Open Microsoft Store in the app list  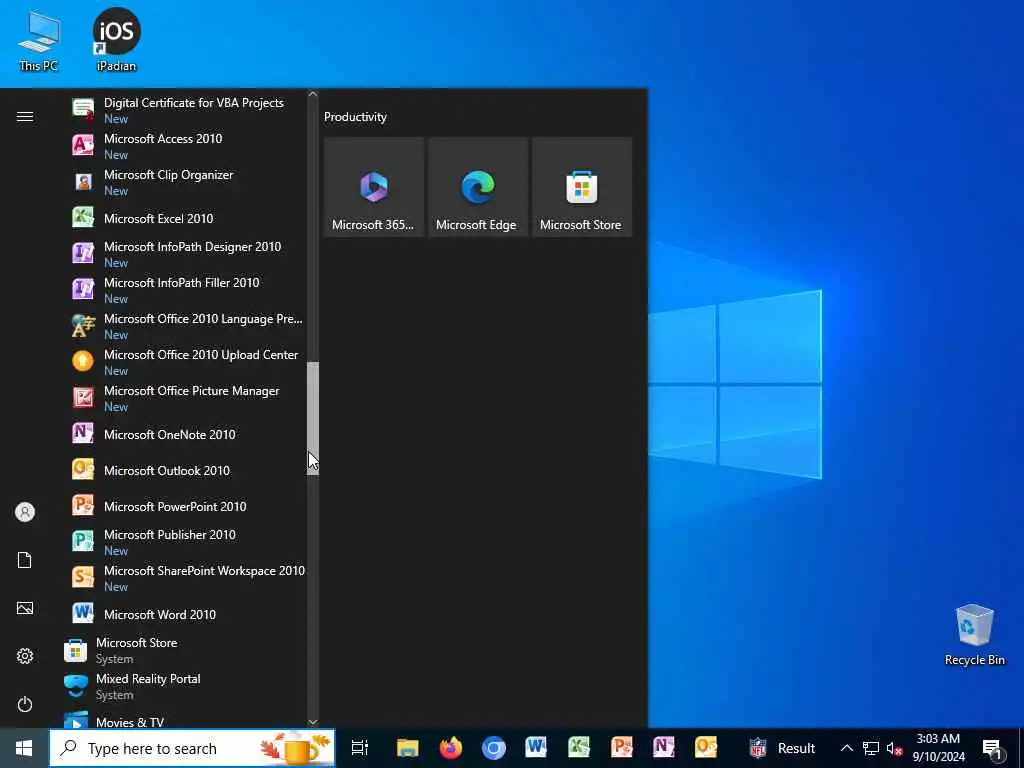point(184,650)
